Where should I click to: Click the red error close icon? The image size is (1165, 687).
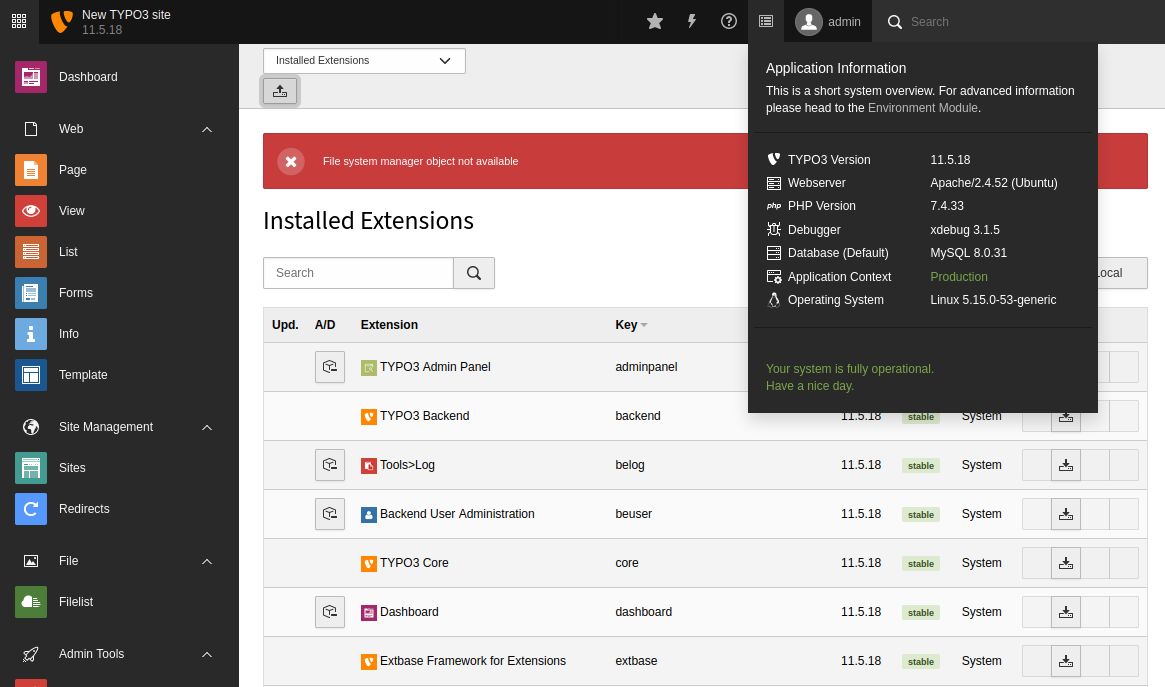pos(291,161)
